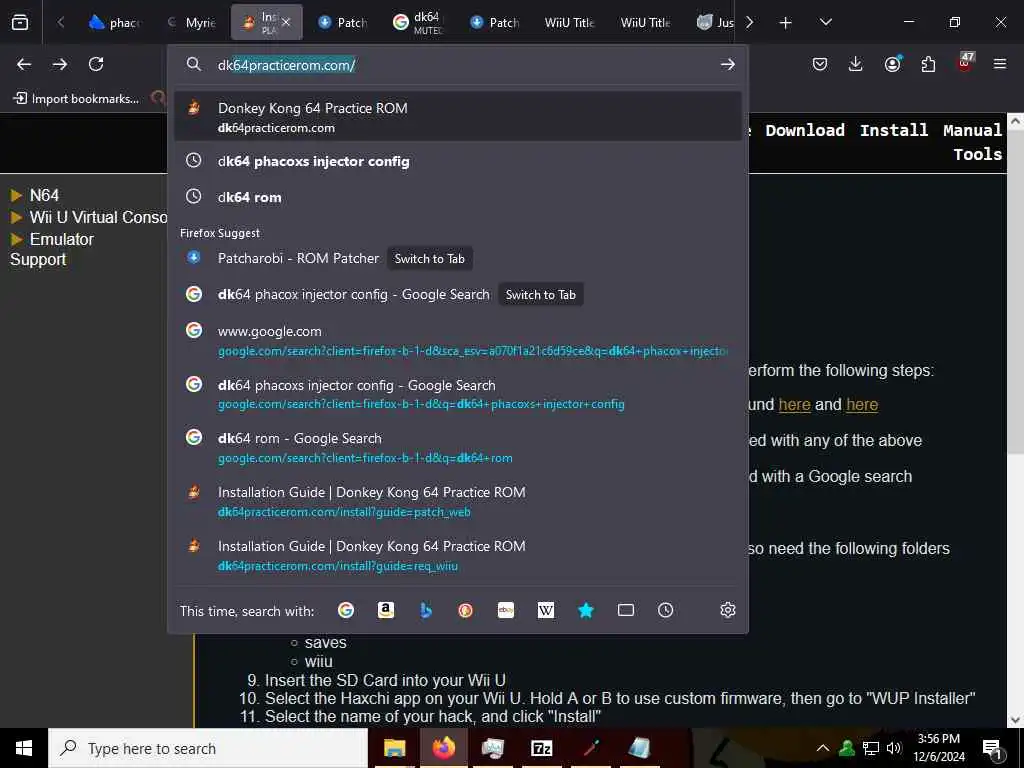Follow the first 'here' link

(x=794, y=404)
